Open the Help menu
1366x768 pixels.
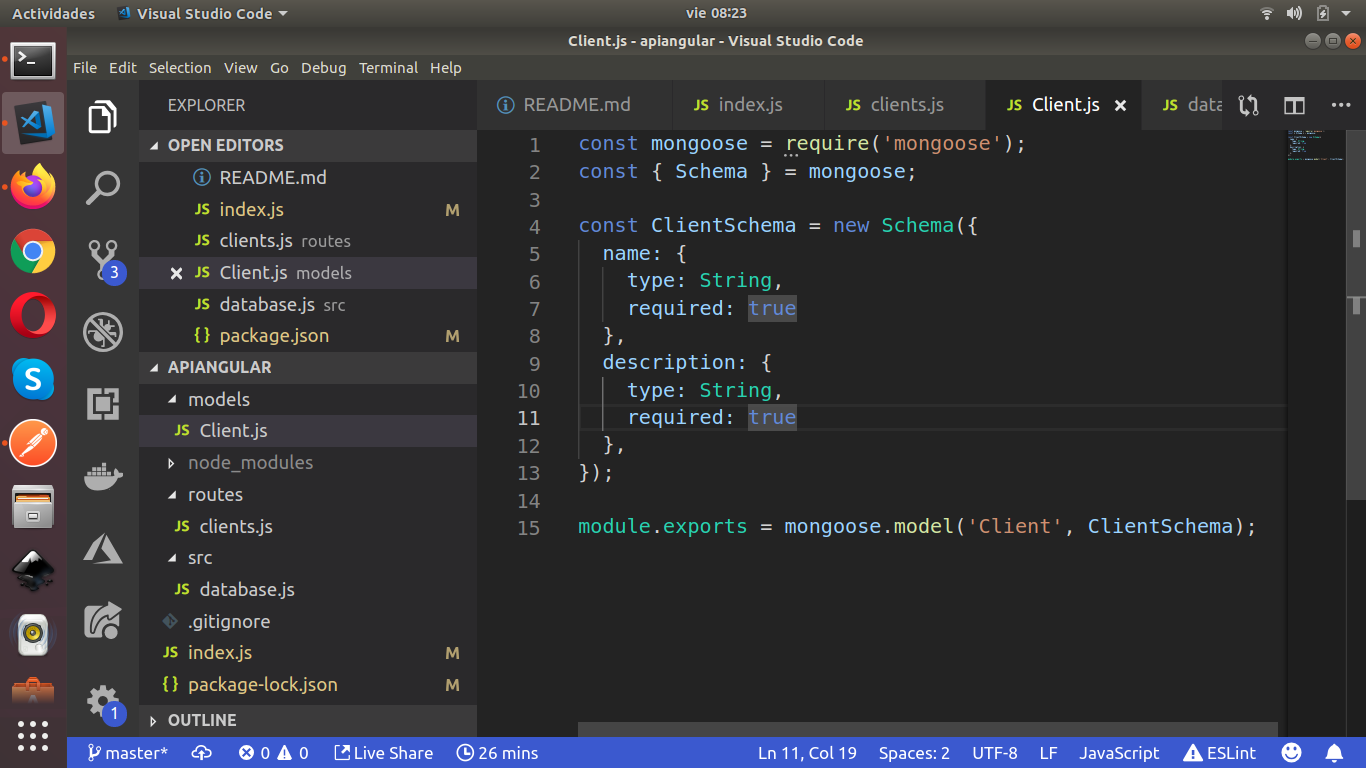click(x=446, y=68)
